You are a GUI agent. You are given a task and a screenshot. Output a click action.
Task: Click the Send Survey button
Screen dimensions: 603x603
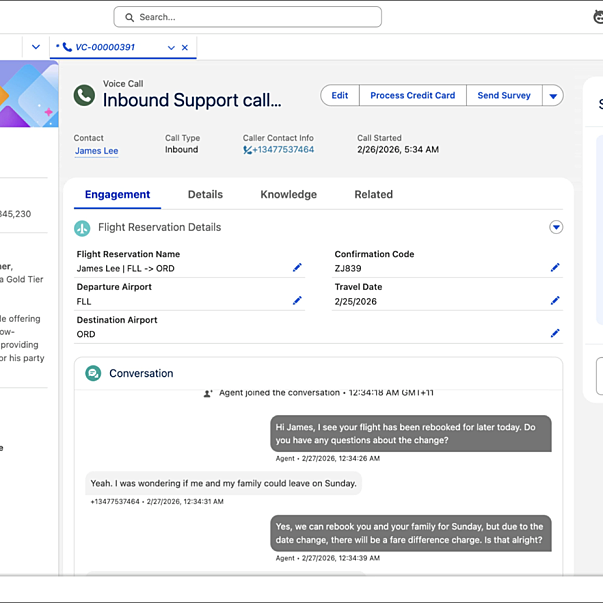504,96
